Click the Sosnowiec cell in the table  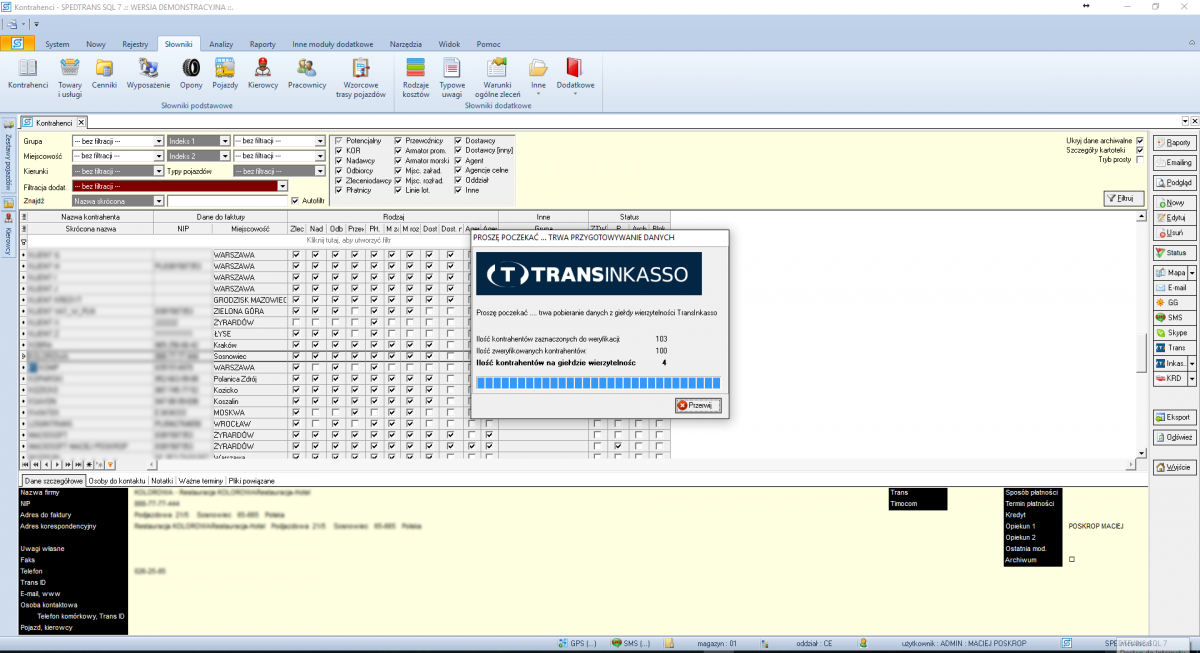pyautogui.click(x=250, y=355)
